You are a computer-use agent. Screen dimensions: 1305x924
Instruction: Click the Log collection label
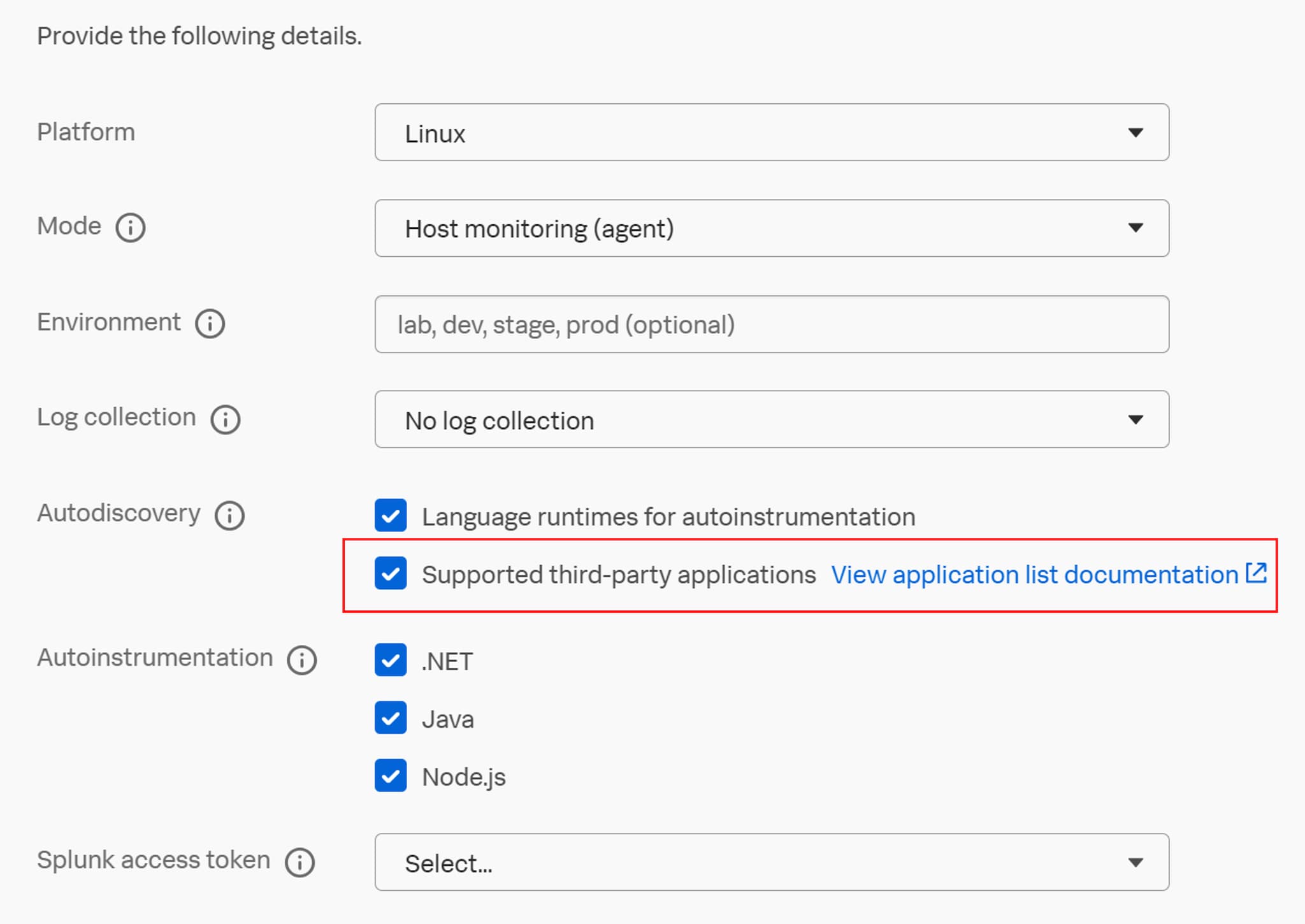[x=117, y=417]
